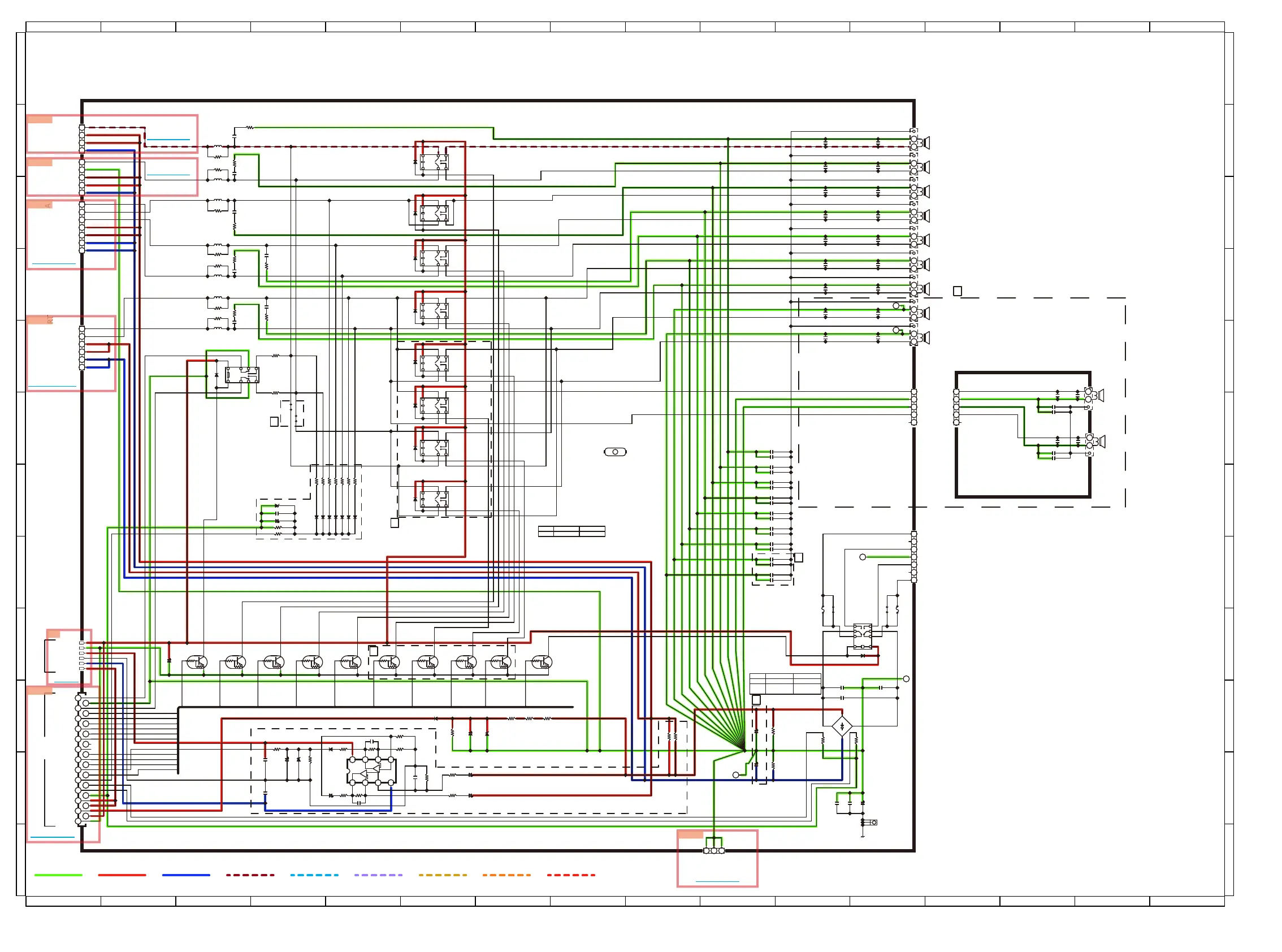Select the dark maroon dashed legend line
The height and width of the screenshot is (952, 1282).
coord(250,875)
